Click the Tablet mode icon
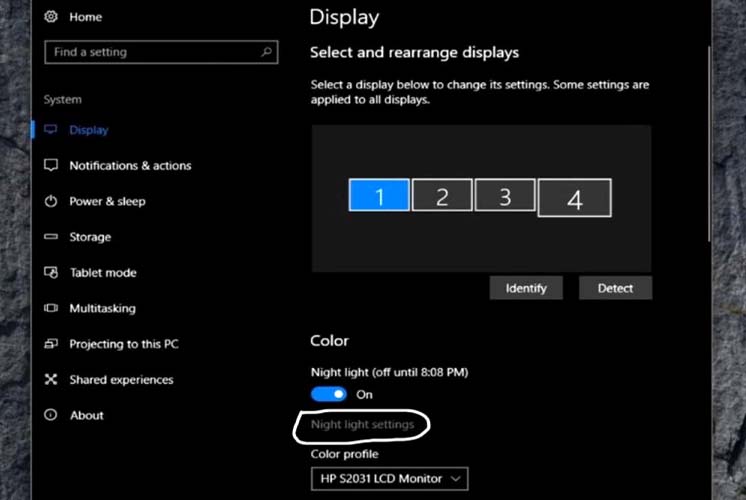Image resolution: width=746 pixels, height=500 pixels. click(51, 272)
